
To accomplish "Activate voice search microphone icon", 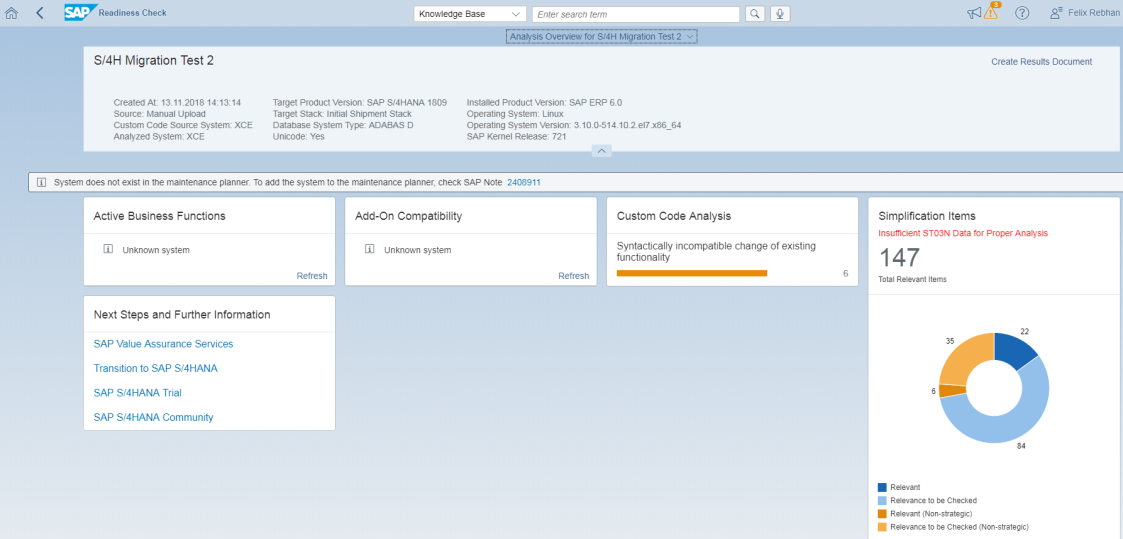I will tap(780, 14).
